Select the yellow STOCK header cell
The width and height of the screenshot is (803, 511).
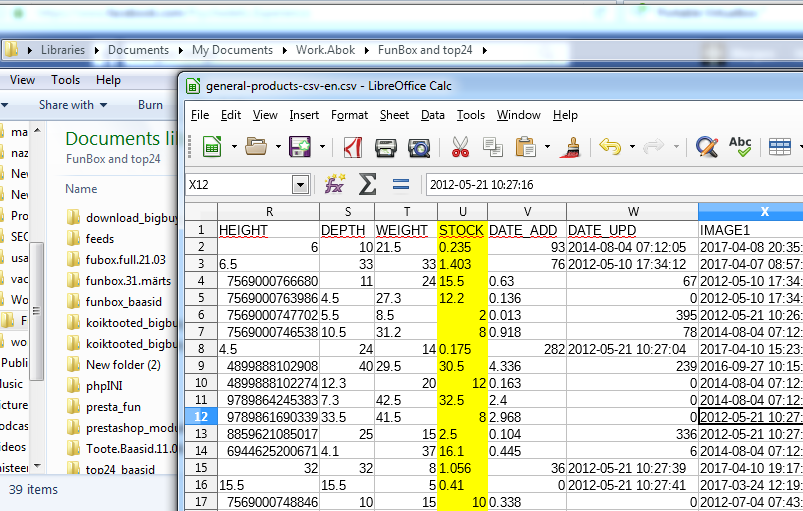[x=462, y=230]
